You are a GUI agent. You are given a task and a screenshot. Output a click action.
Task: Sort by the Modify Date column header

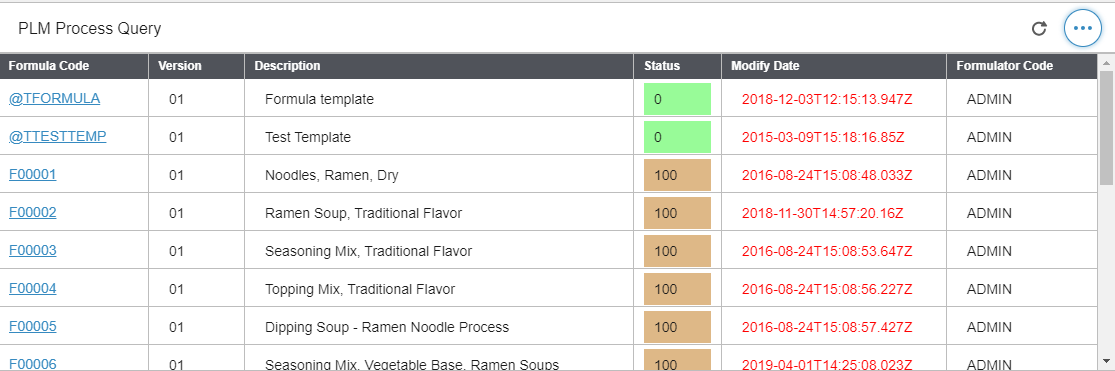click(834, 66)
